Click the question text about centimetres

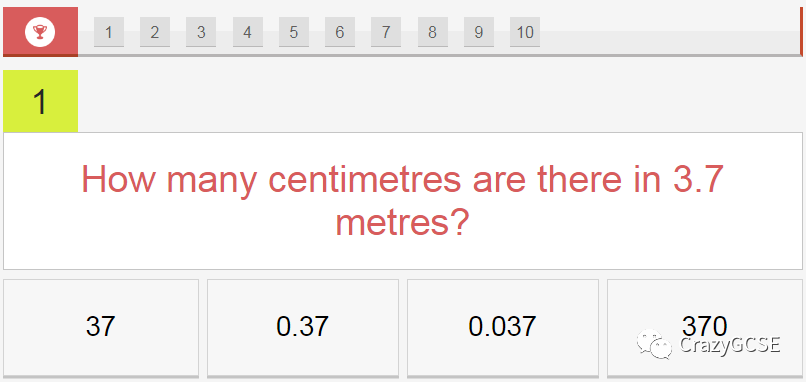tap(403, 201)
